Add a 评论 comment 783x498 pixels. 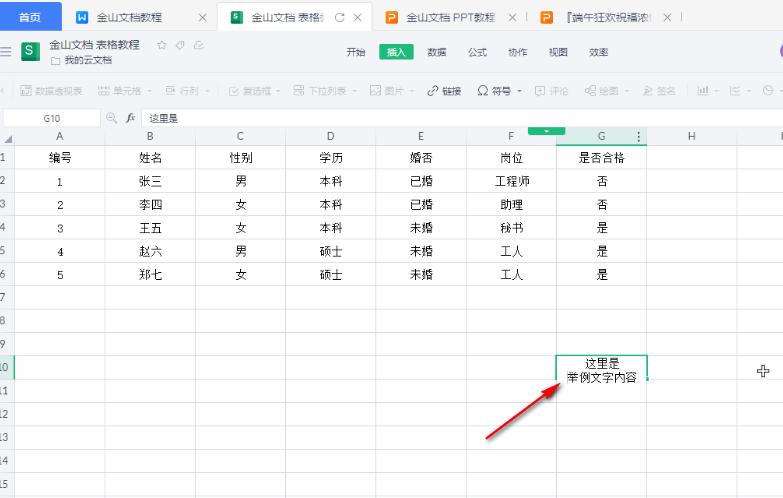point(552,91)
